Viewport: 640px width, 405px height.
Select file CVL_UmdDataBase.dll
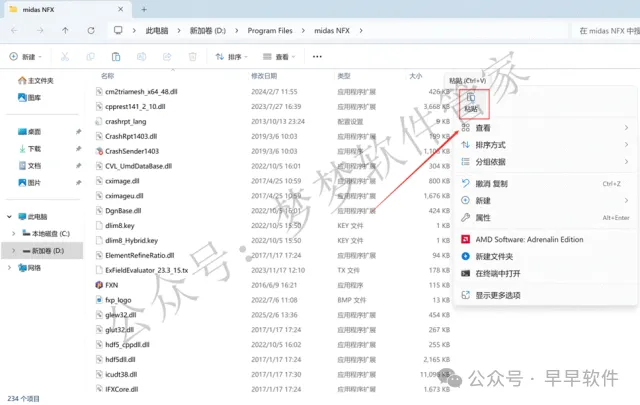click(138, 166)
